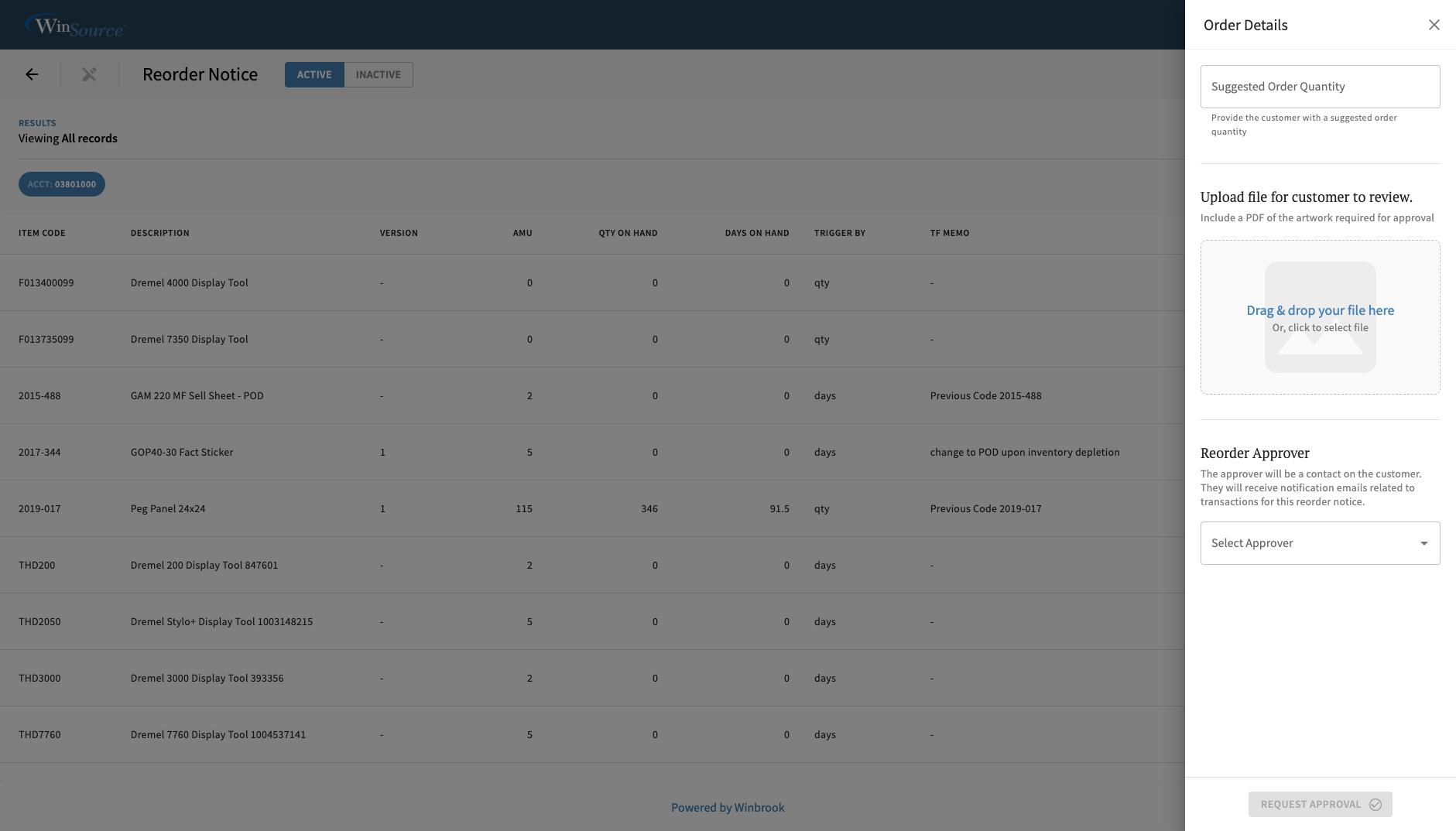Click the WinSource logo
Image resolution: width=1456 pixels, height=831 pixels.
(75, 25)
